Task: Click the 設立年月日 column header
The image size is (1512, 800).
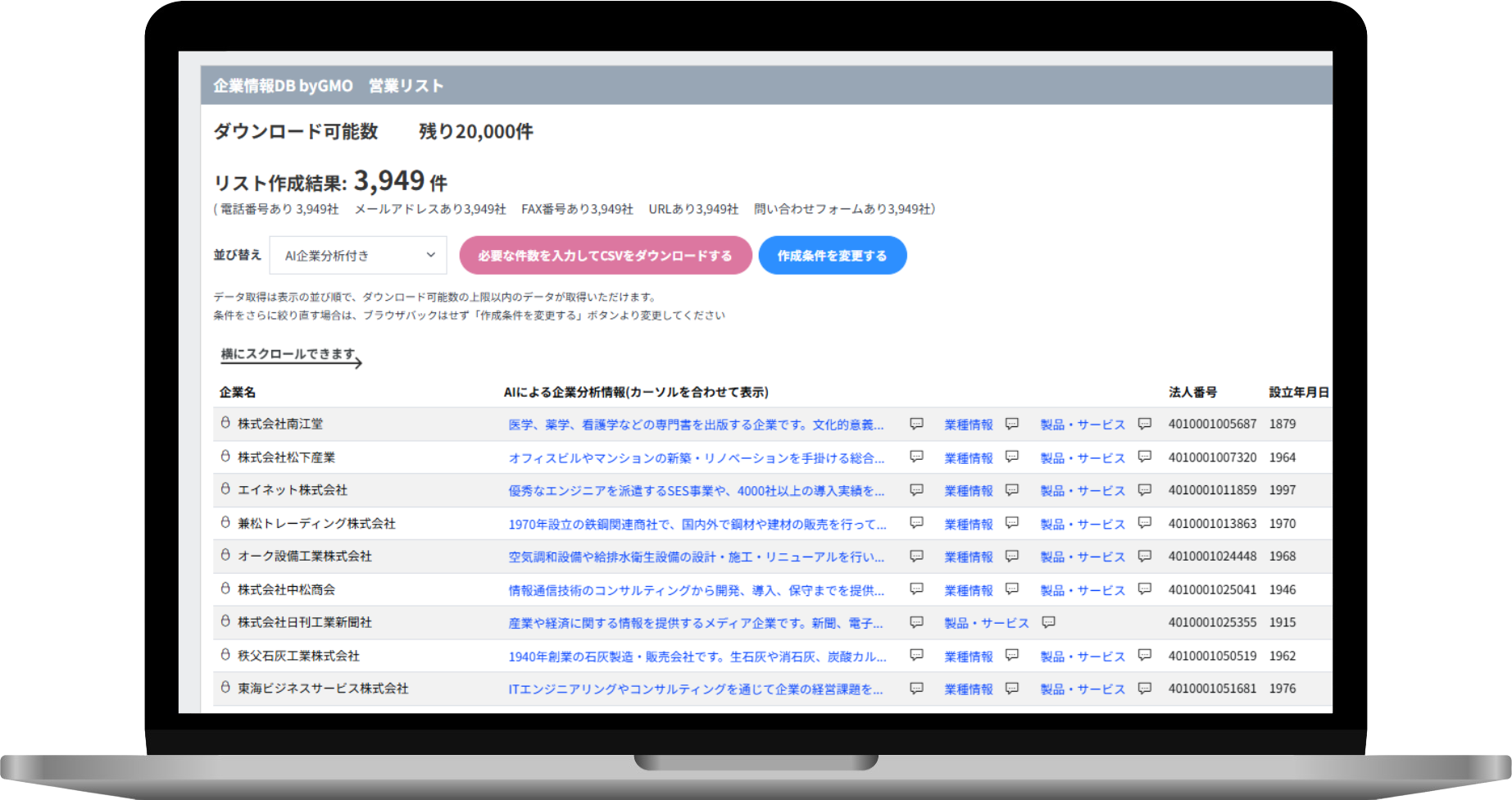Action: (1298, 392)
